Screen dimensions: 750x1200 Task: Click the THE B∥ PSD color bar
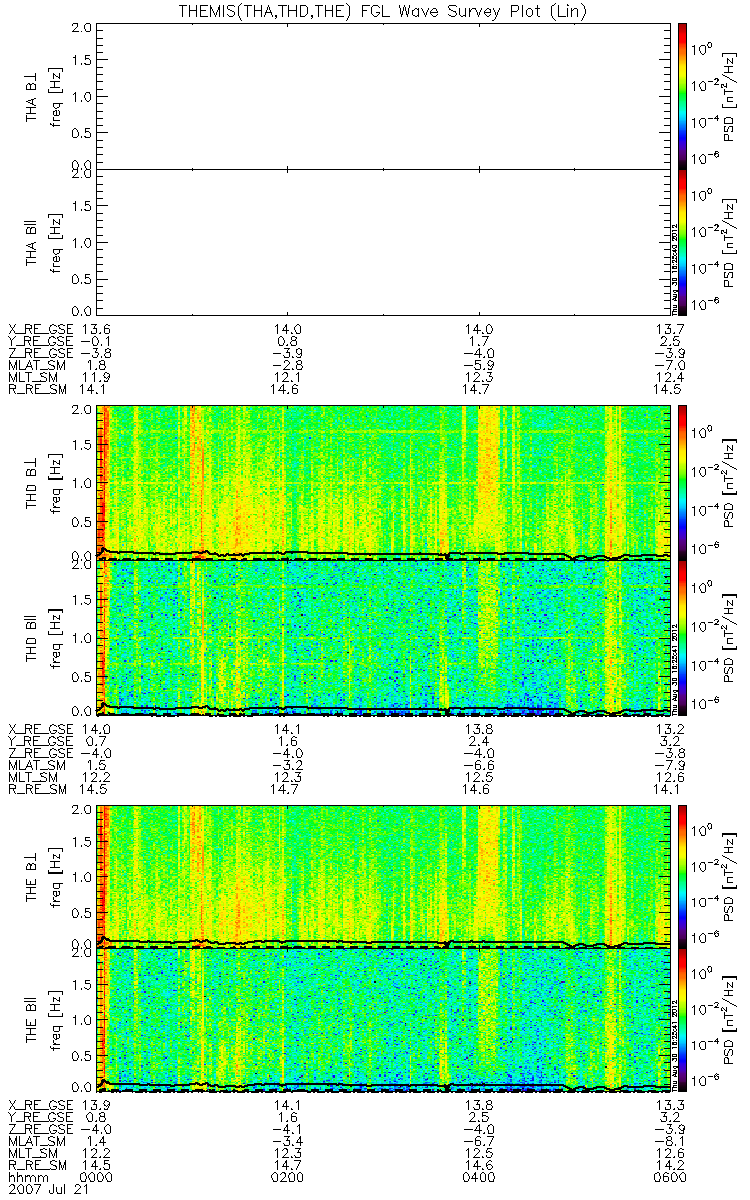[x=682, y=1019]
